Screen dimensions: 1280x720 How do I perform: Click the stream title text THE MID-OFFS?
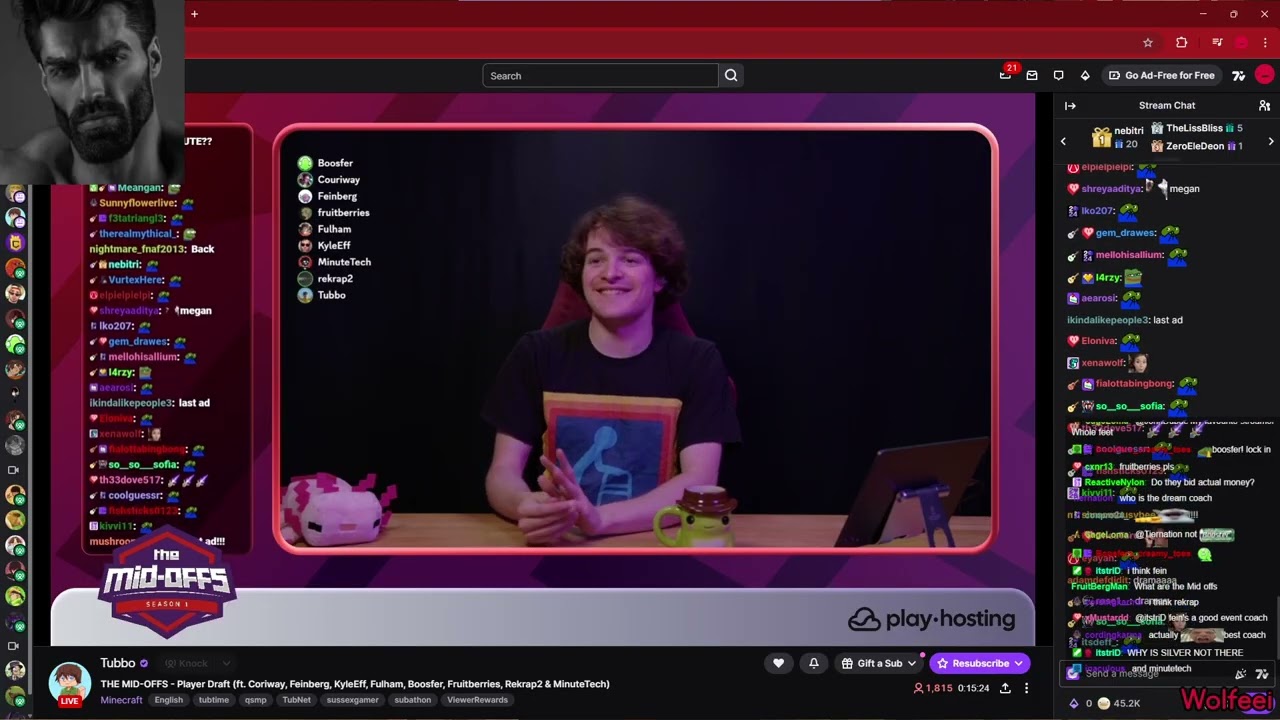(355, 684)
